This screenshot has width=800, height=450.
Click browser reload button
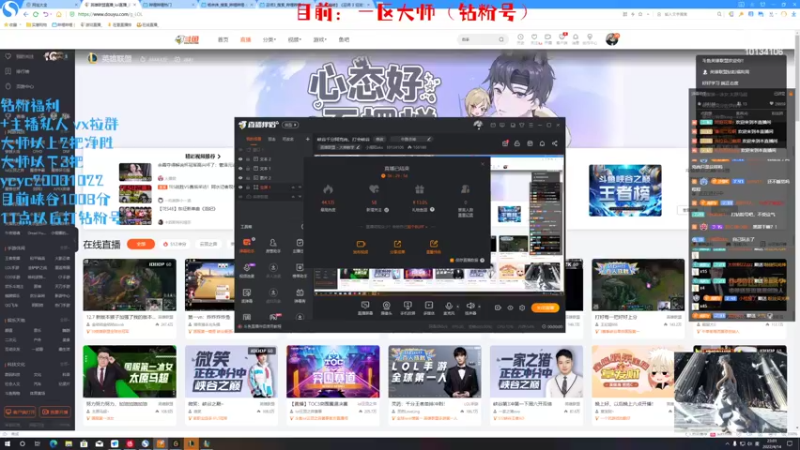tap(36, 14)
